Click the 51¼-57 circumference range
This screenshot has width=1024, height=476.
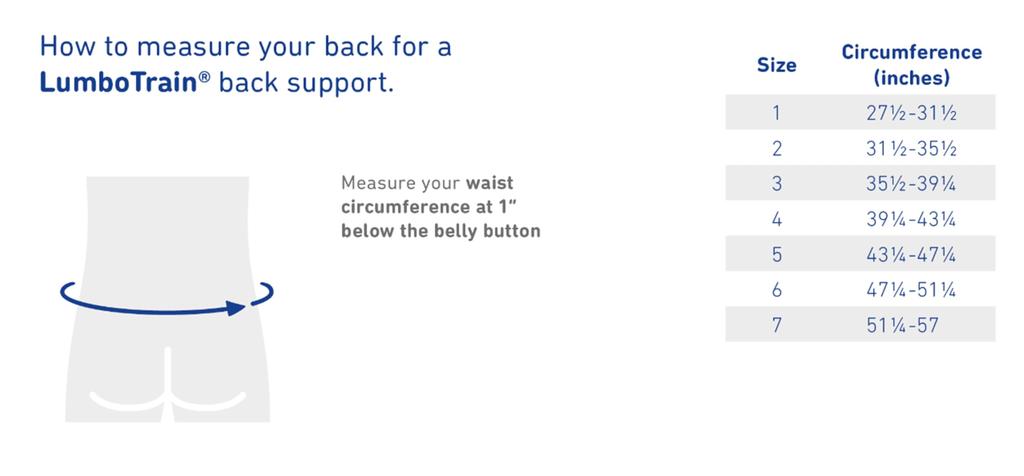pyautogui.click(x=903, y=325)
